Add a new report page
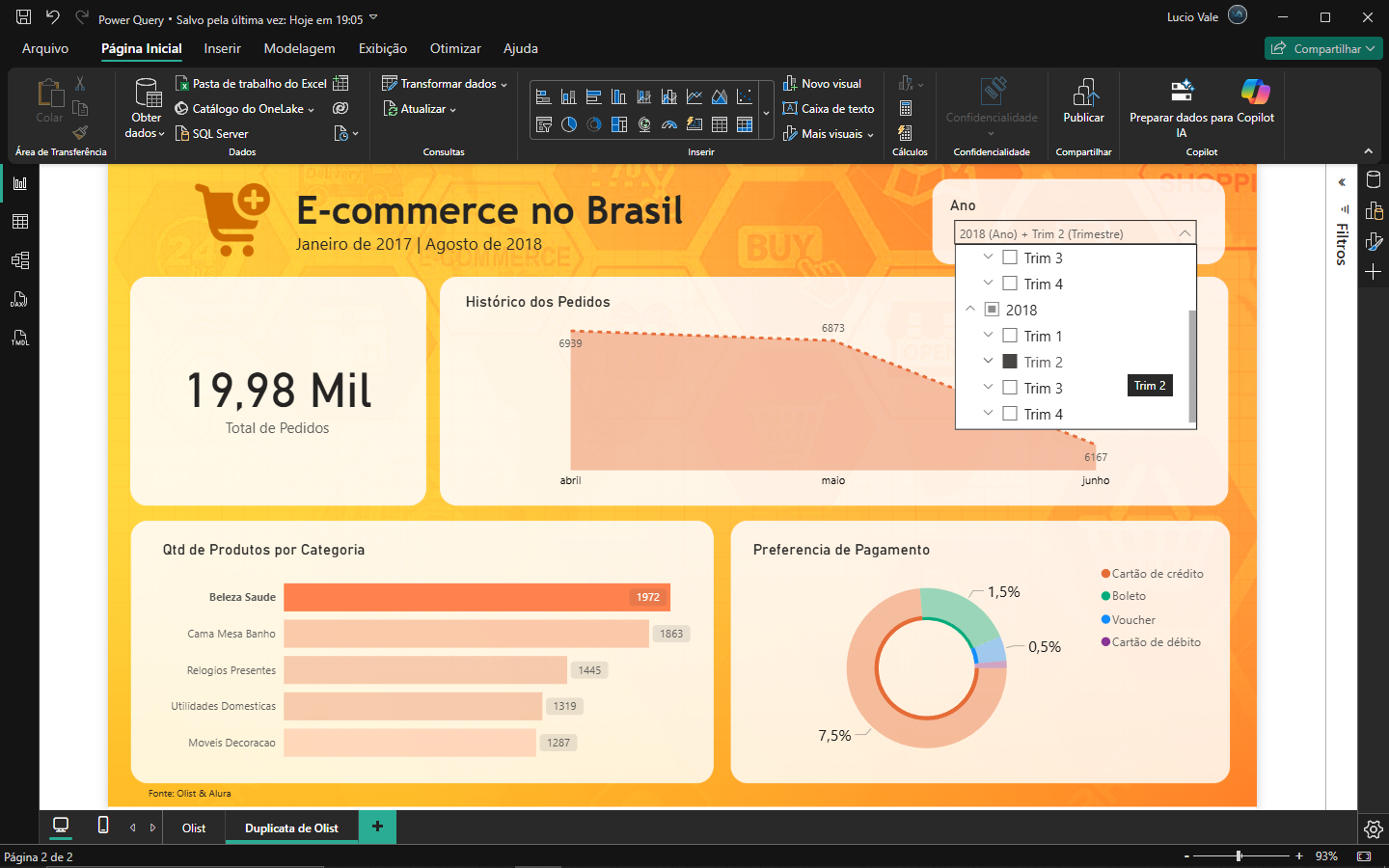 tap(377, 827)
